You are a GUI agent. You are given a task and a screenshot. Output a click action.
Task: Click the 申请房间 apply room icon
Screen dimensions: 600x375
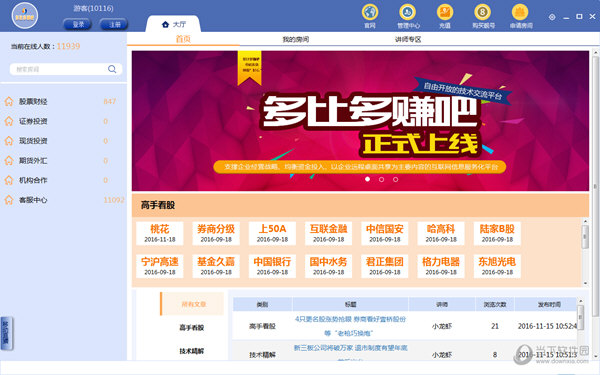(520, 16)
